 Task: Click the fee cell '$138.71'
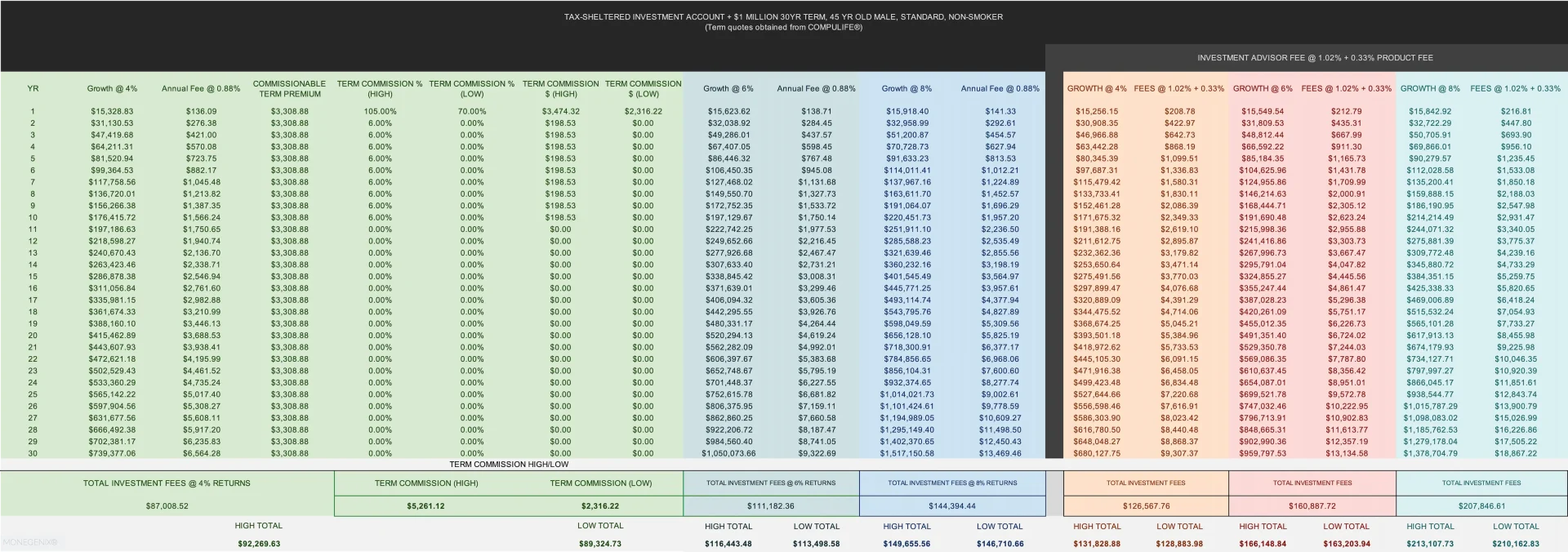(x=817, y=111)
